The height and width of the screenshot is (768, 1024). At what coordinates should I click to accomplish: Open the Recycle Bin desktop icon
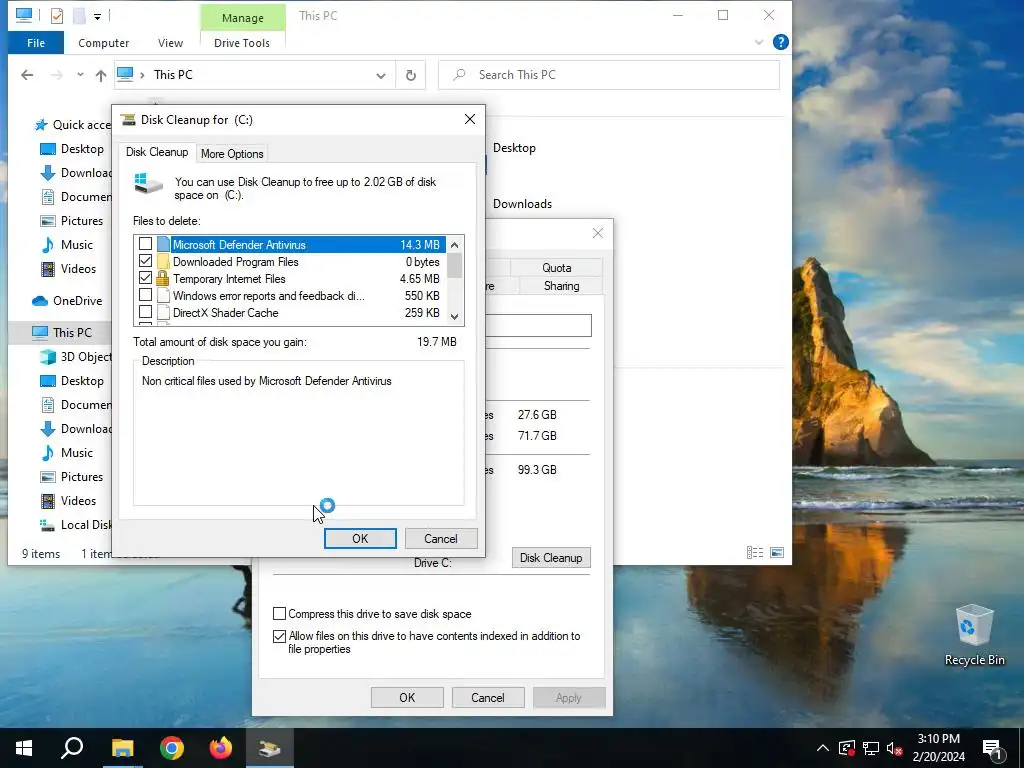click(x=974, y=636)
